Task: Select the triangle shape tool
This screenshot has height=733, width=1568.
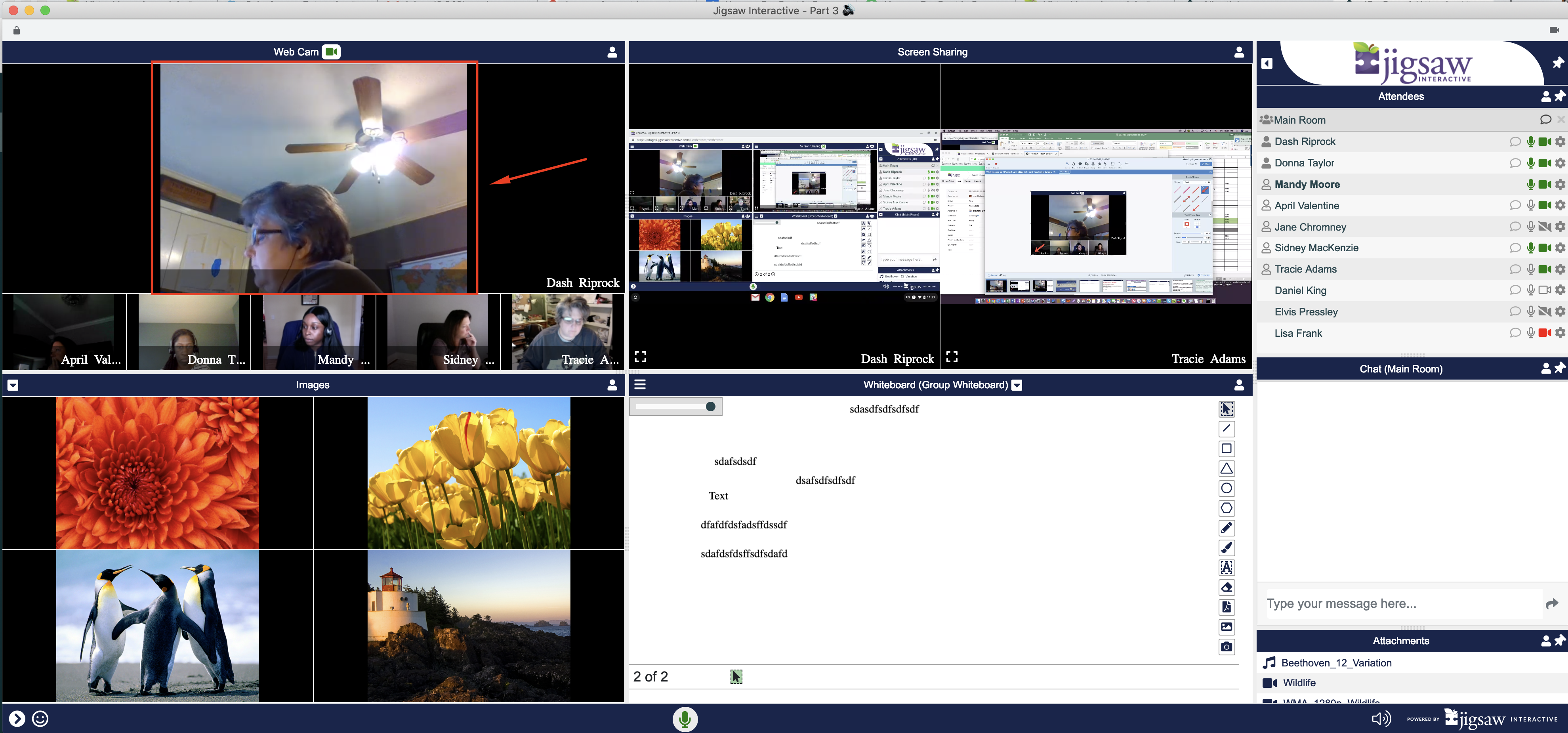Action: (1226, 468)
